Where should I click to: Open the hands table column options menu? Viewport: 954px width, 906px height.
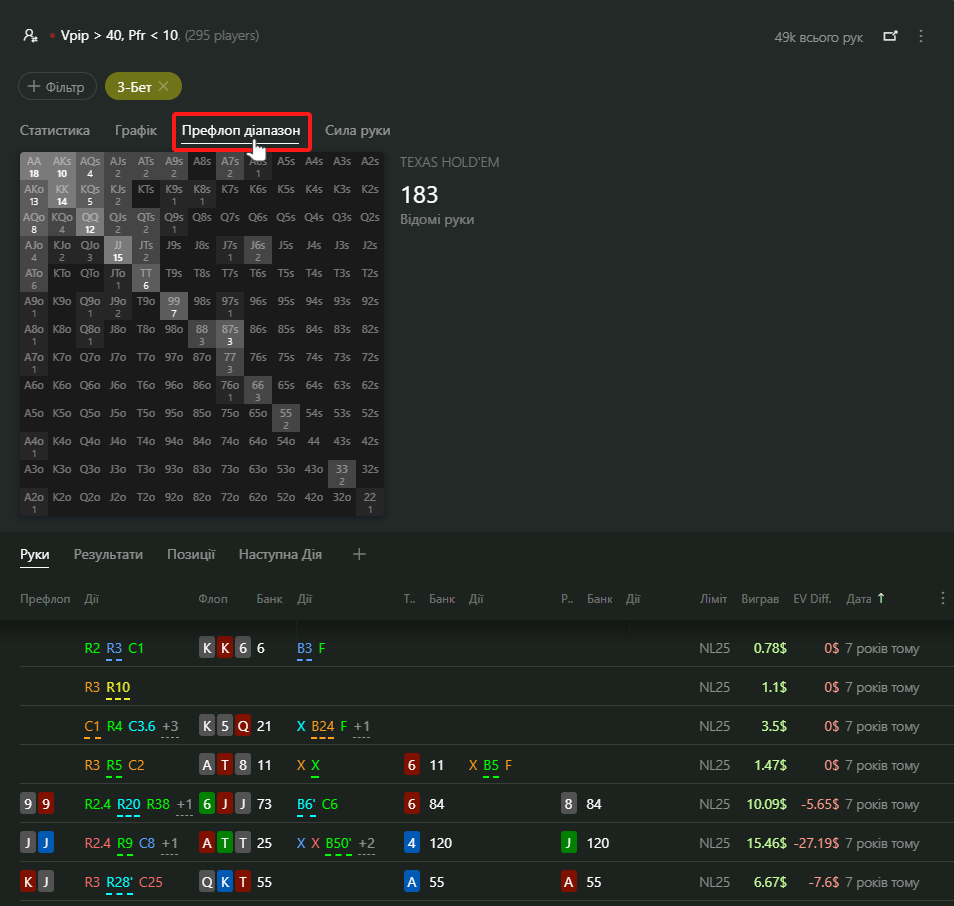coord(942,599)
